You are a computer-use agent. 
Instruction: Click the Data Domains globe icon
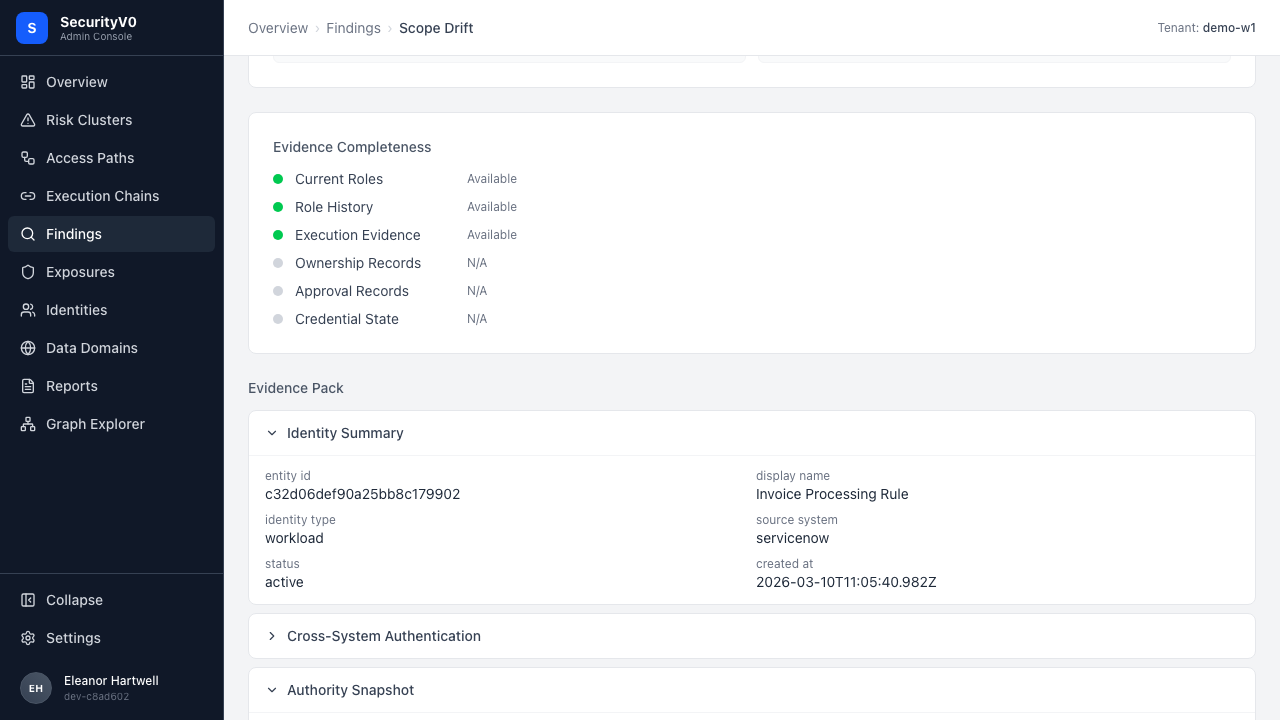point(28,348)
